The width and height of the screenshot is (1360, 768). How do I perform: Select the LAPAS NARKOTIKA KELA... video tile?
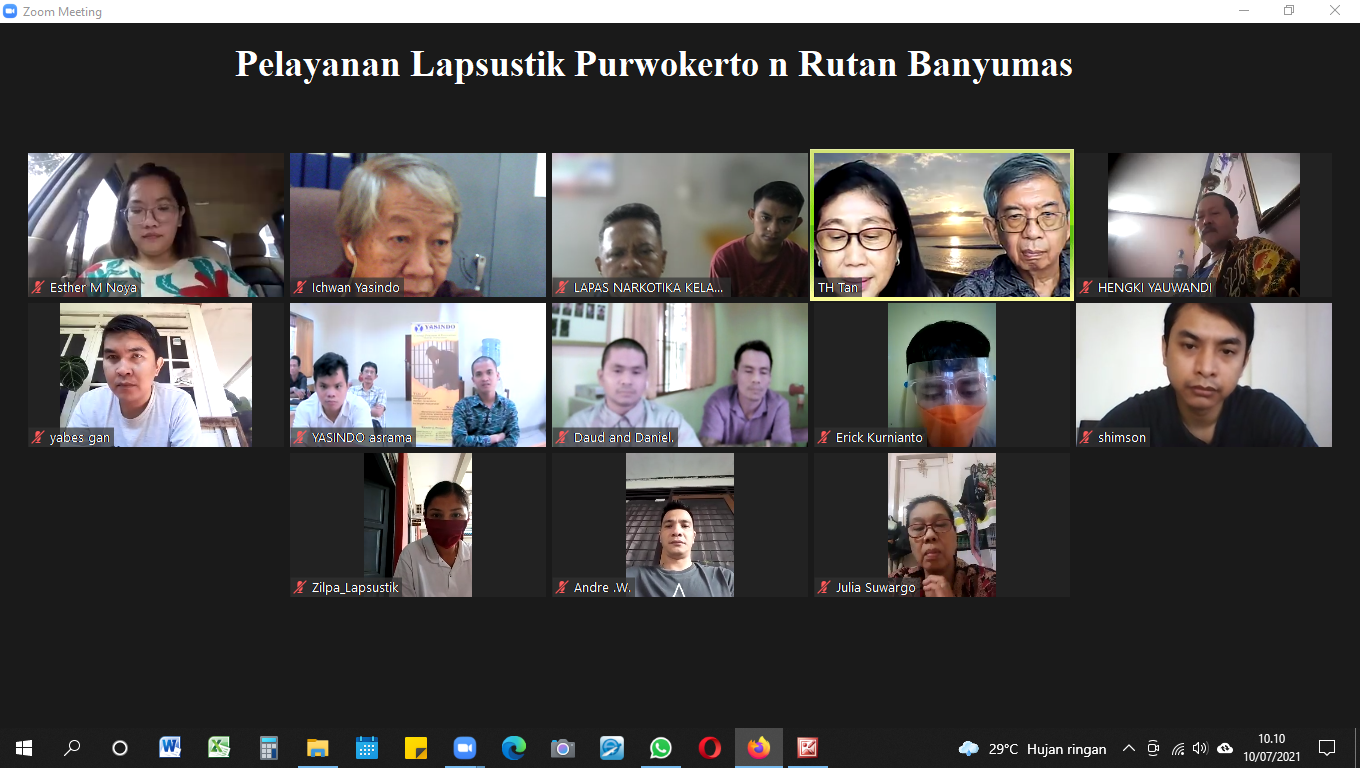680,225
